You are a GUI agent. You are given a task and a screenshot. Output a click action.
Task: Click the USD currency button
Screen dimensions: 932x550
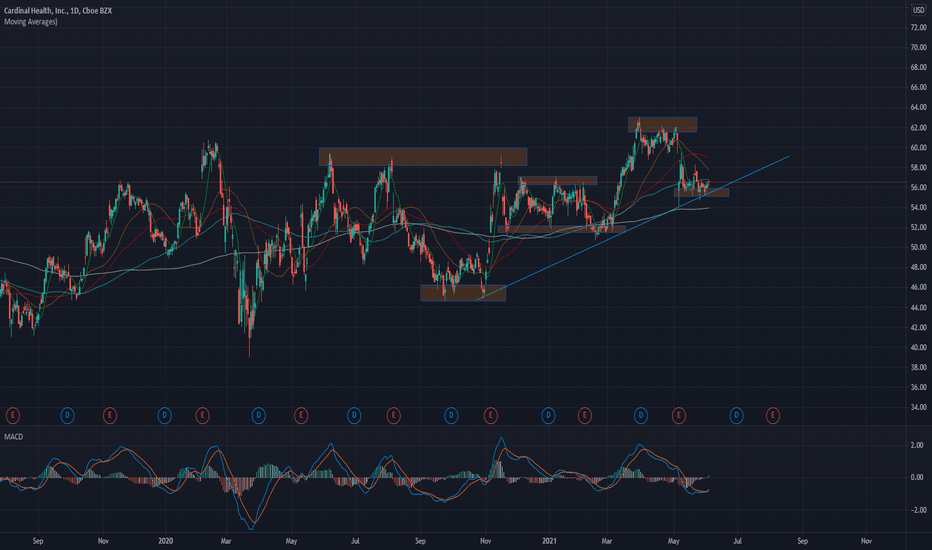click(918, 10)
